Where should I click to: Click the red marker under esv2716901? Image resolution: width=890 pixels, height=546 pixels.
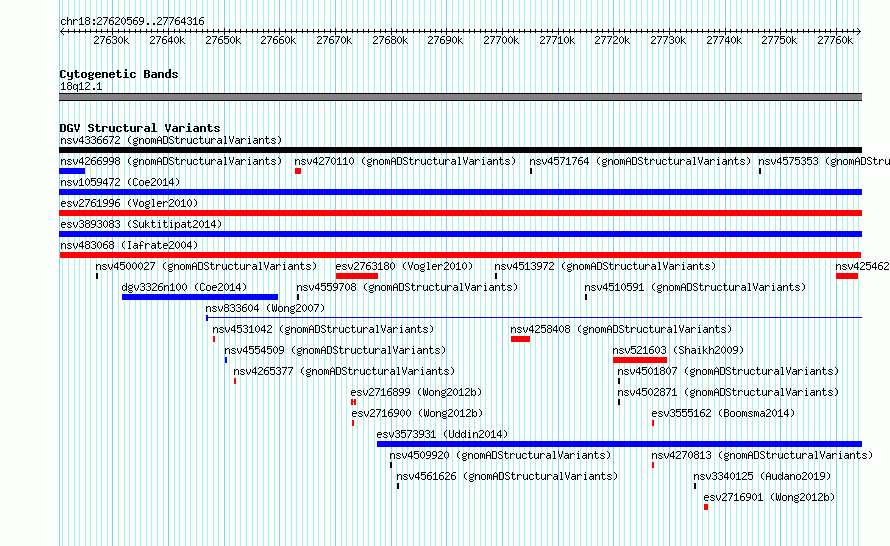[706, 507]
